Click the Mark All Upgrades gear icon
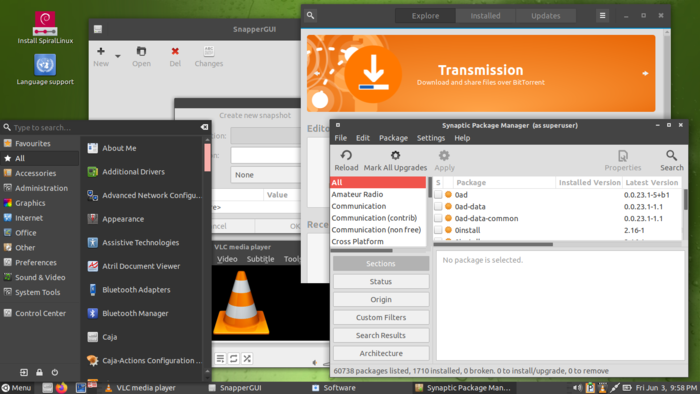 coord(395,155)
